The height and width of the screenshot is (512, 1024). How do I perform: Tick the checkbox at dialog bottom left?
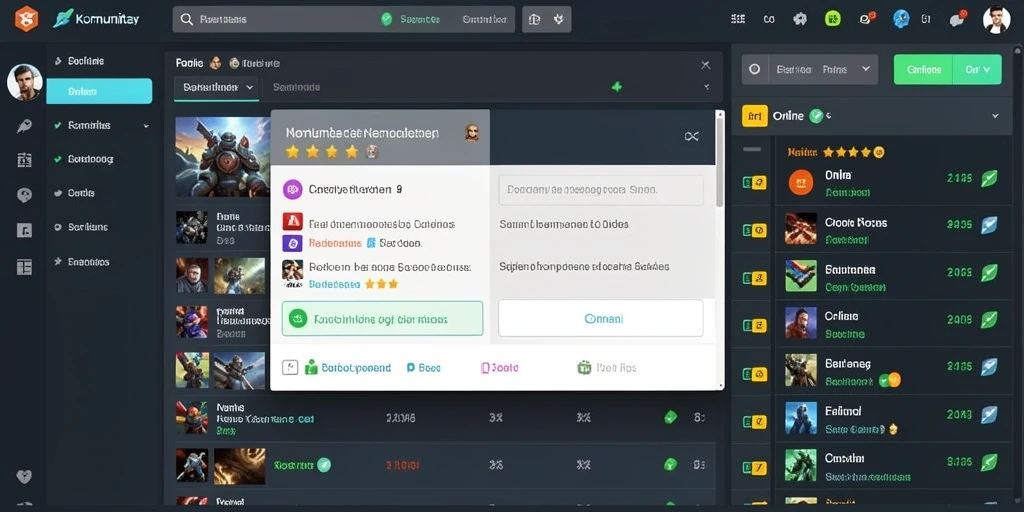pyautogui.click(x=290, y=368)
